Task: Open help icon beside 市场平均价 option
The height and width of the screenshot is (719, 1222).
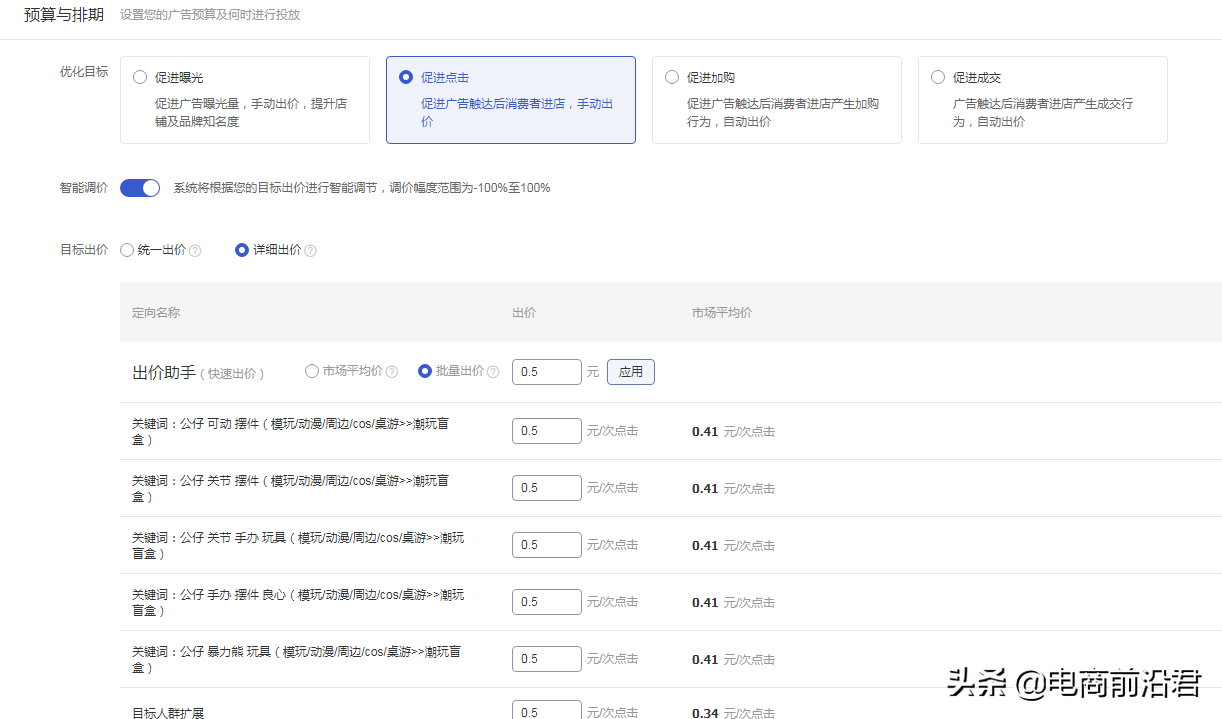Action: [x=392, y=372]
